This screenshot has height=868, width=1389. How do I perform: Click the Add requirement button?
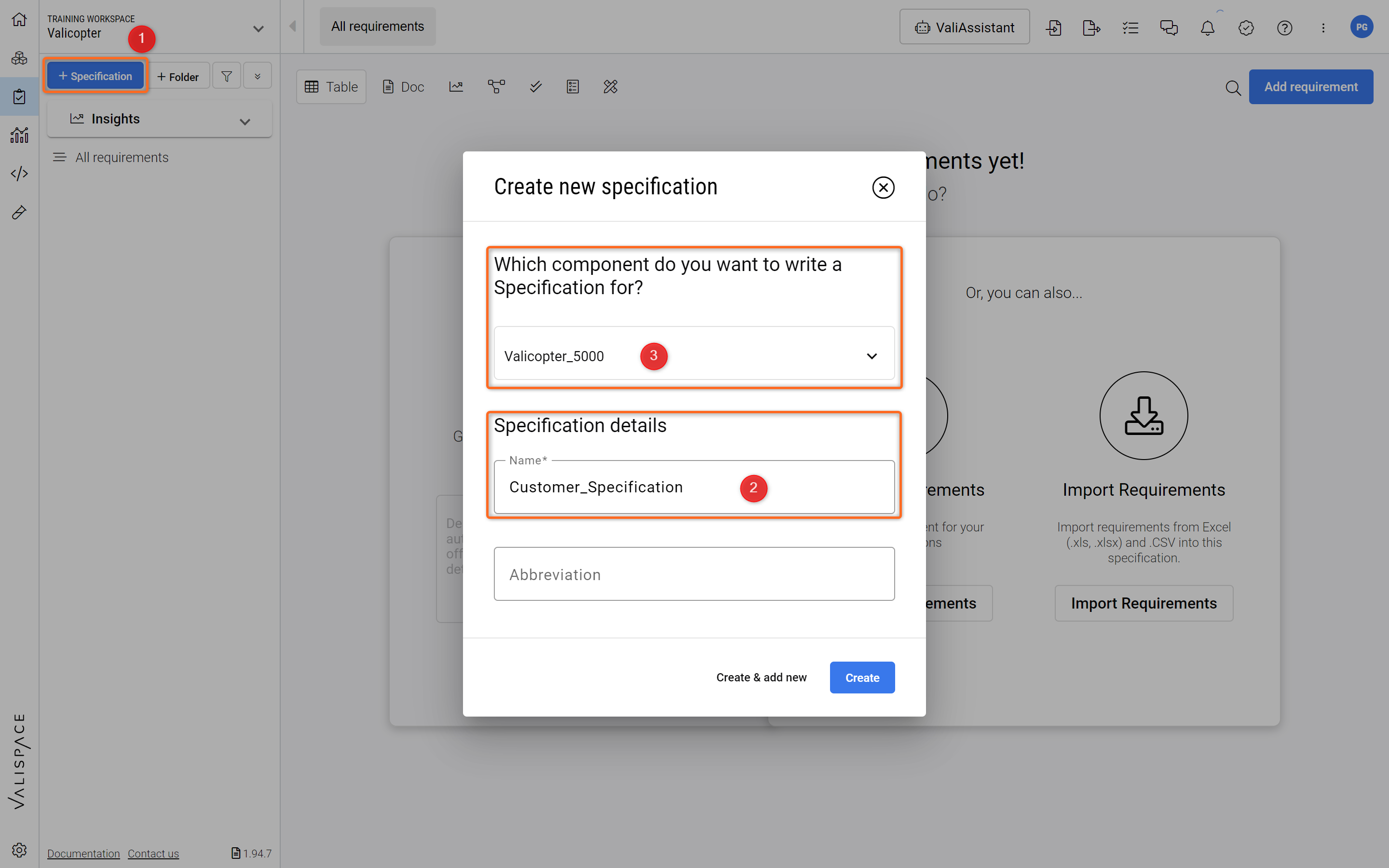(1311, 87)
